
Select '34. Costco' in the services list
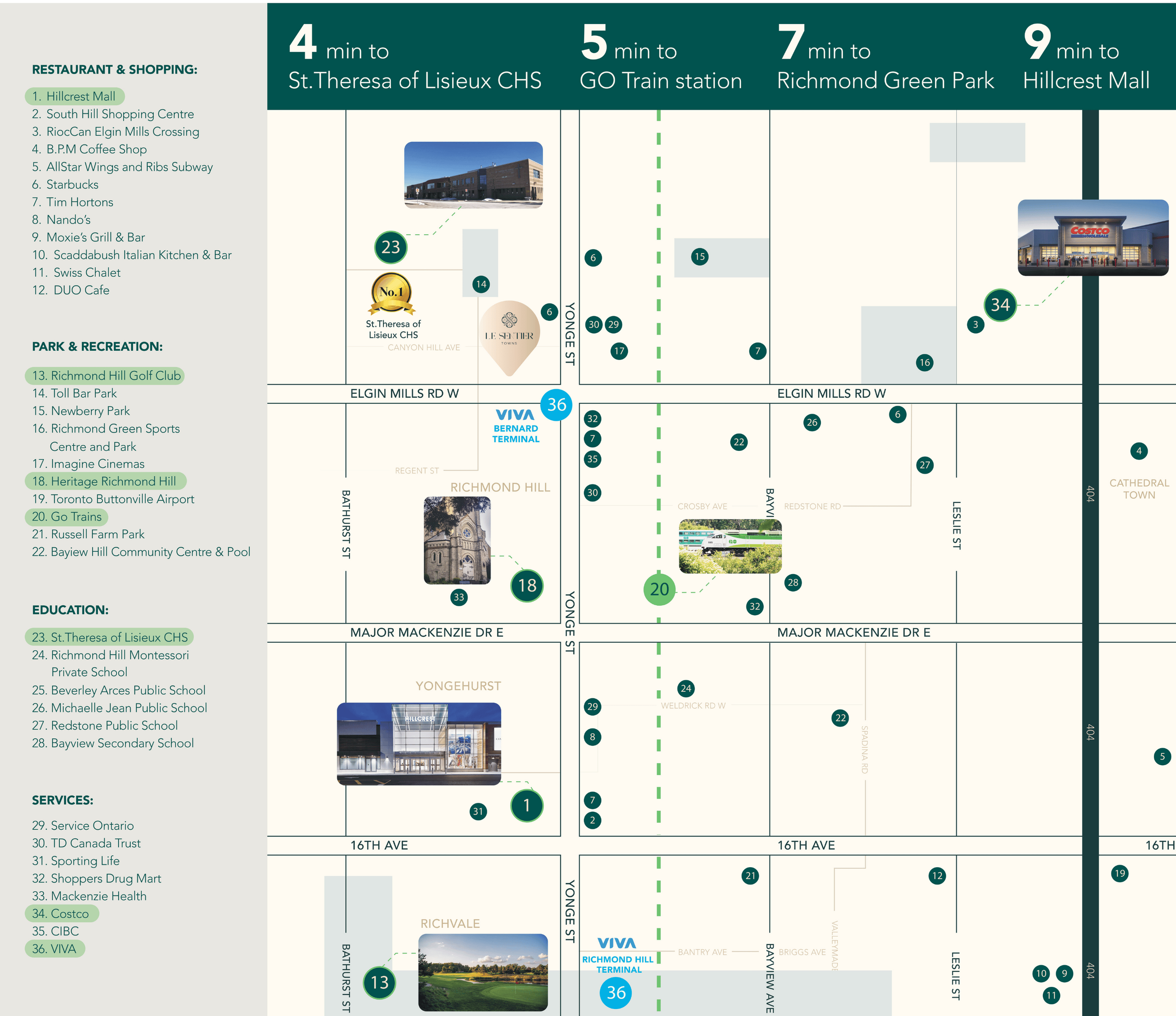click(61, 913)
